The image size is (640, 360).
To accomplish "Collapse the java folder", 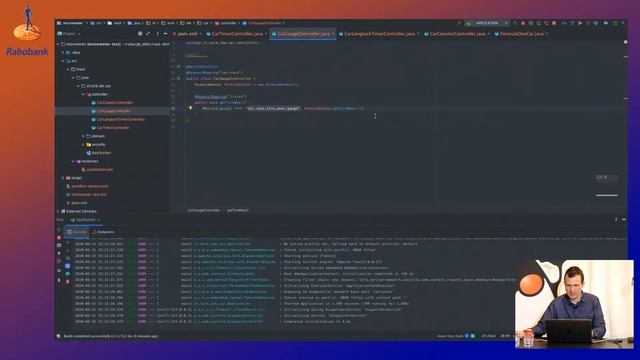I will point(73,78).
